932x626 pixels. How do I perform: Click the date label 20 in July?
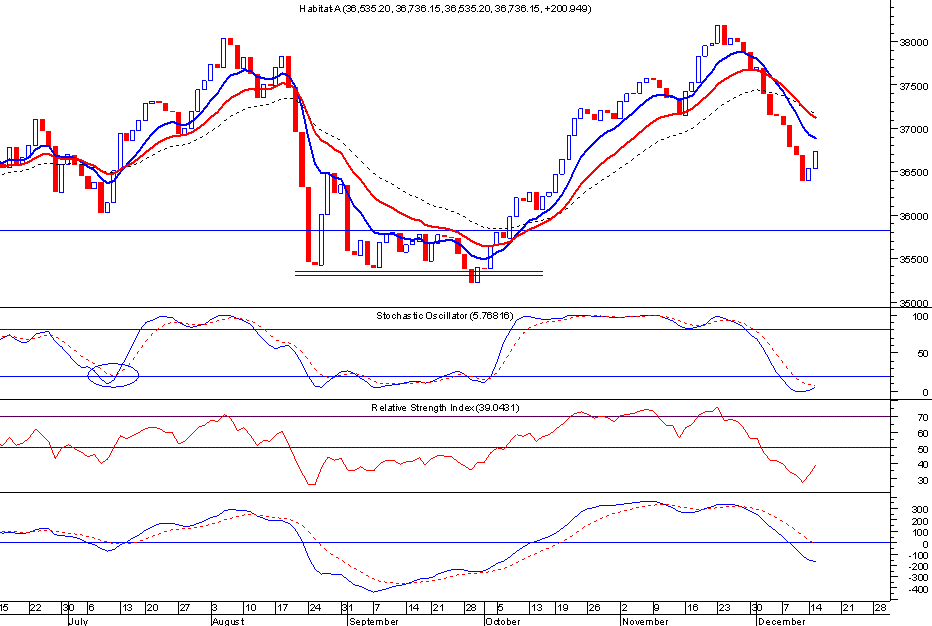[x=152, y=608]
